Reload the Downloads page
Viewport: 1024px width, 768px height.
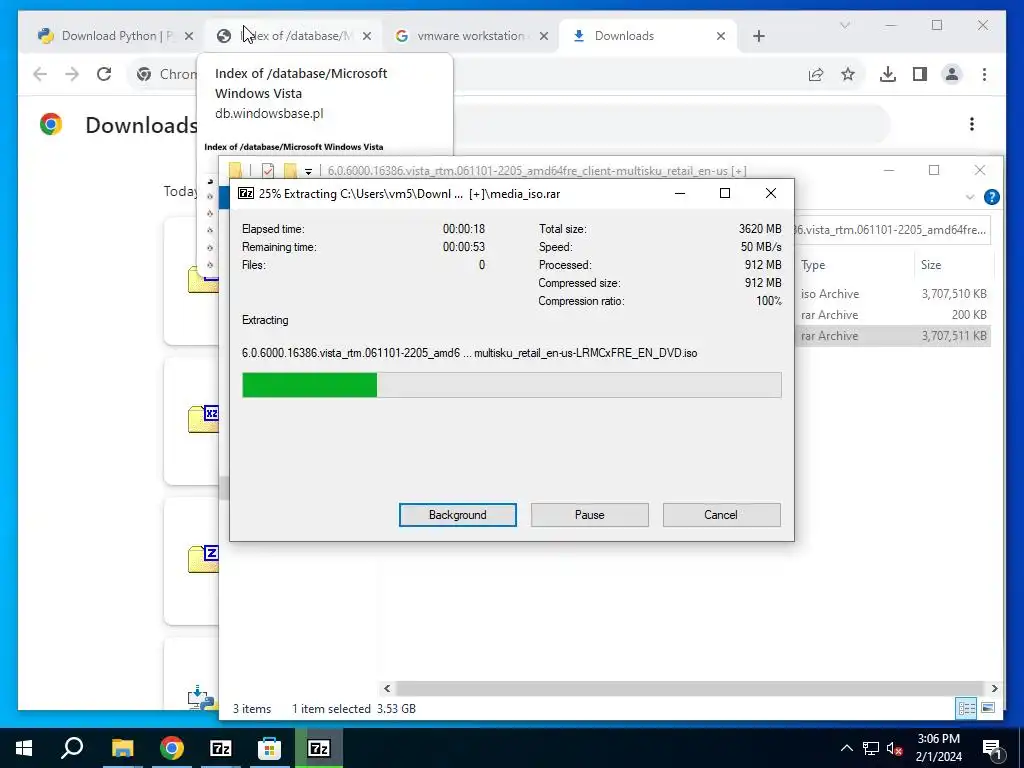coord(104,74)
